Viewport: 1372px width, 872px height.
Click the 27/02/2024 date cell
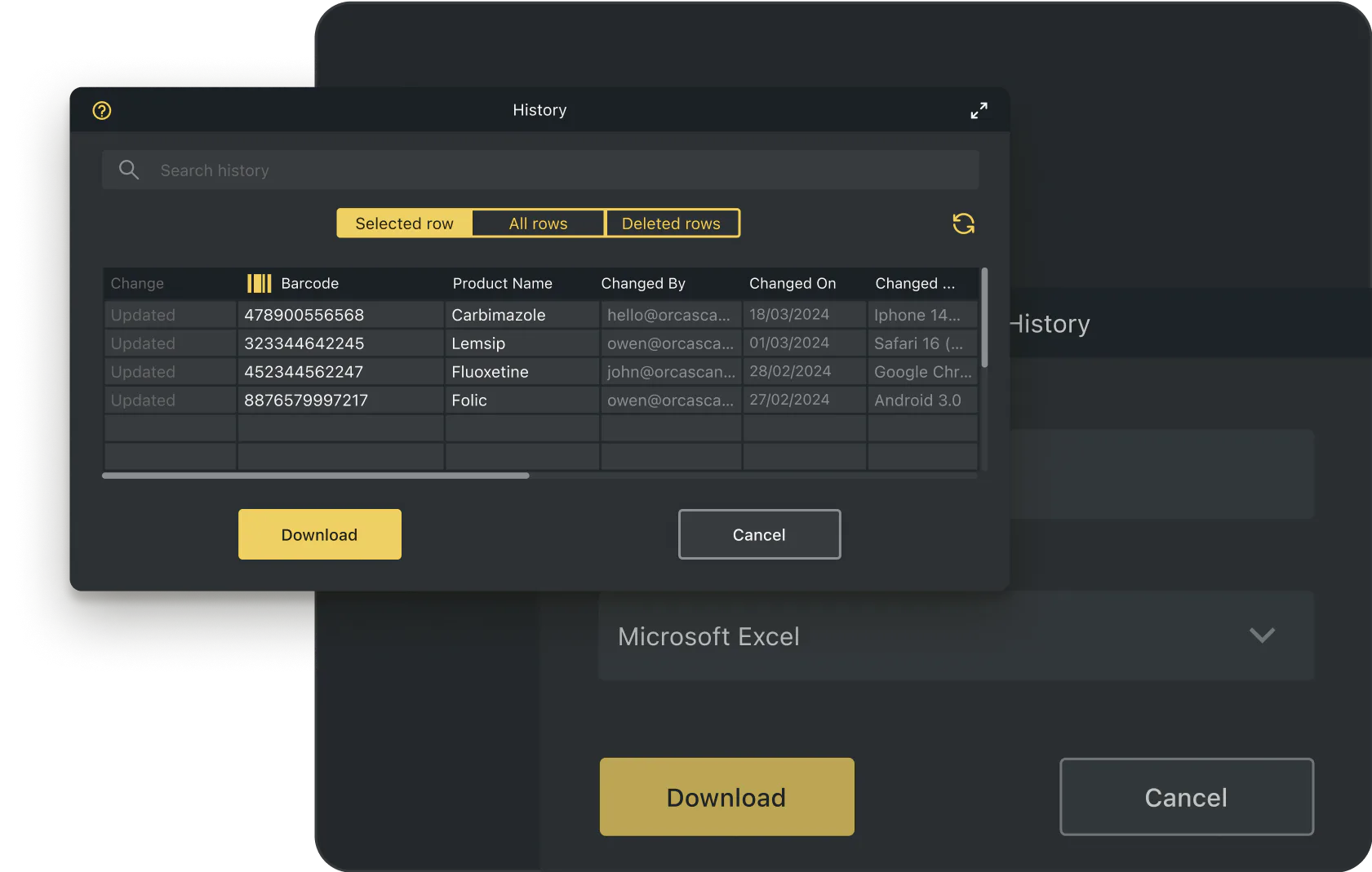point(804,401)
